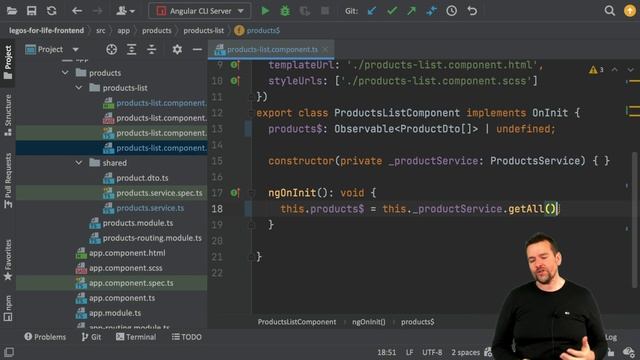Select app.component.spec.ts file

click(131, 283)
